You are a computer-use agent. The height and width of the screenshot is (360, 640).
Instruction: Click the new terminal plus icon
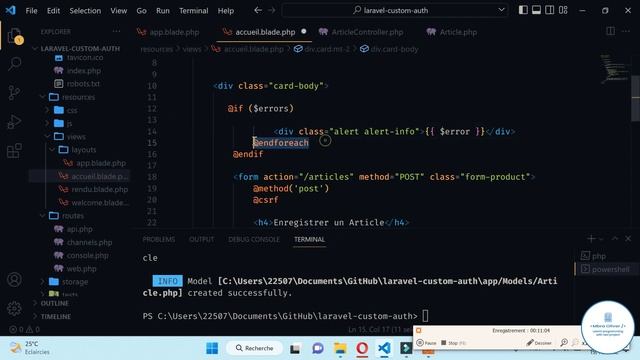coord(591,239)
